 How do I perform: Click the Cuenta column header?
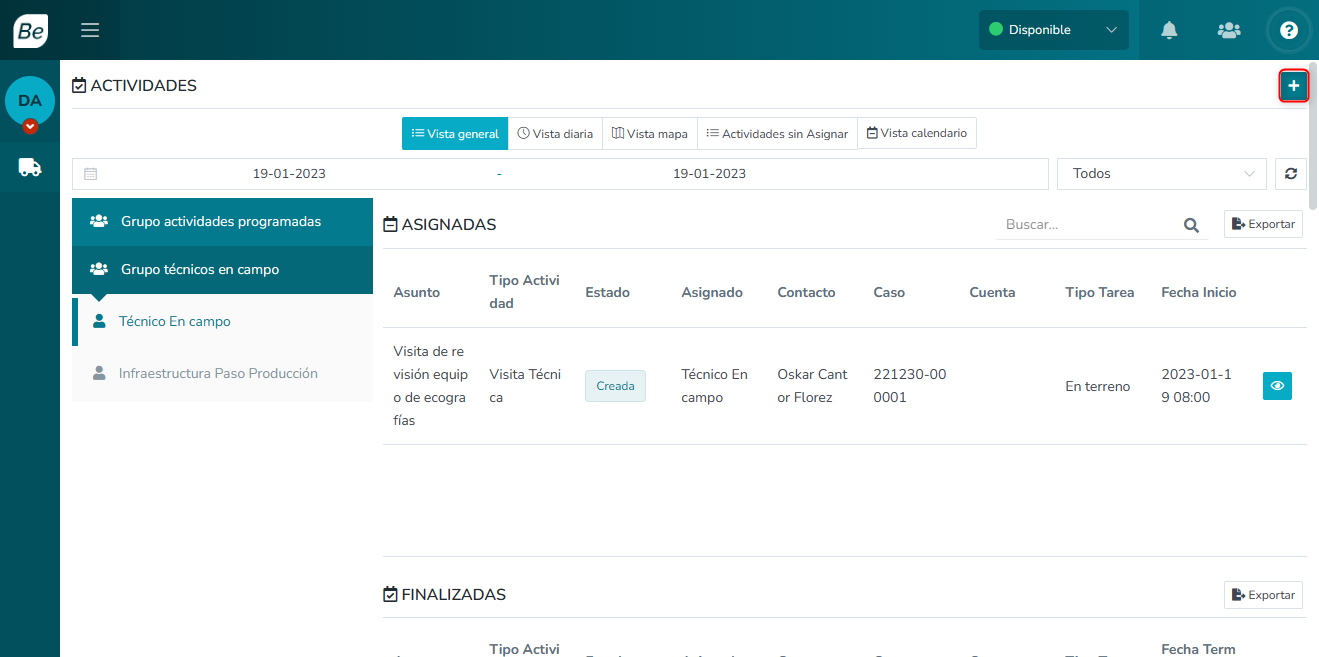992,293
